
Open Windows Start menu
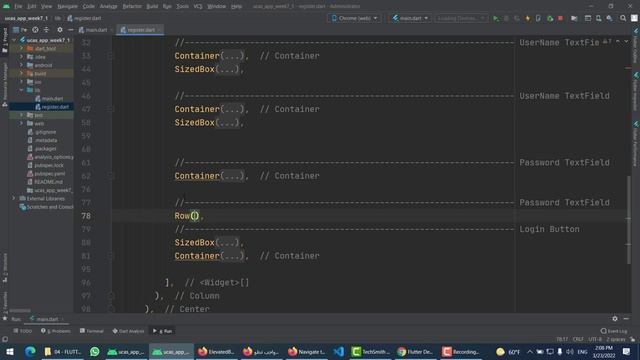tap(10, 351)
